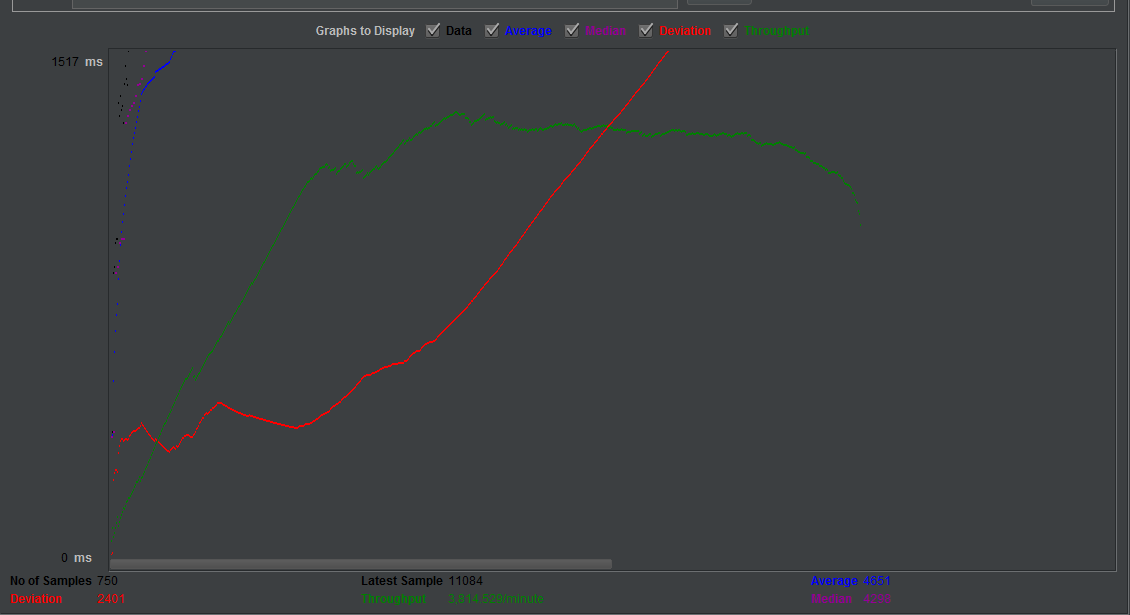Click the 'No of Samples' label
Viewport: 1130px width, 615px height.
pyautogui.click(x=50, y=581)
